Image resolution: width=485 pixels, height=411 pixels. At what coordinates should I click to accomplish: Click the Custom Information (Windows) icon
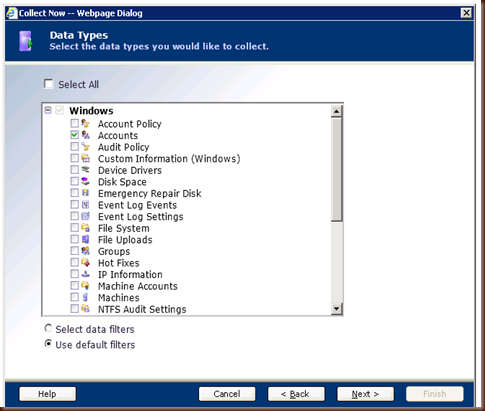[x=86, y=158]
